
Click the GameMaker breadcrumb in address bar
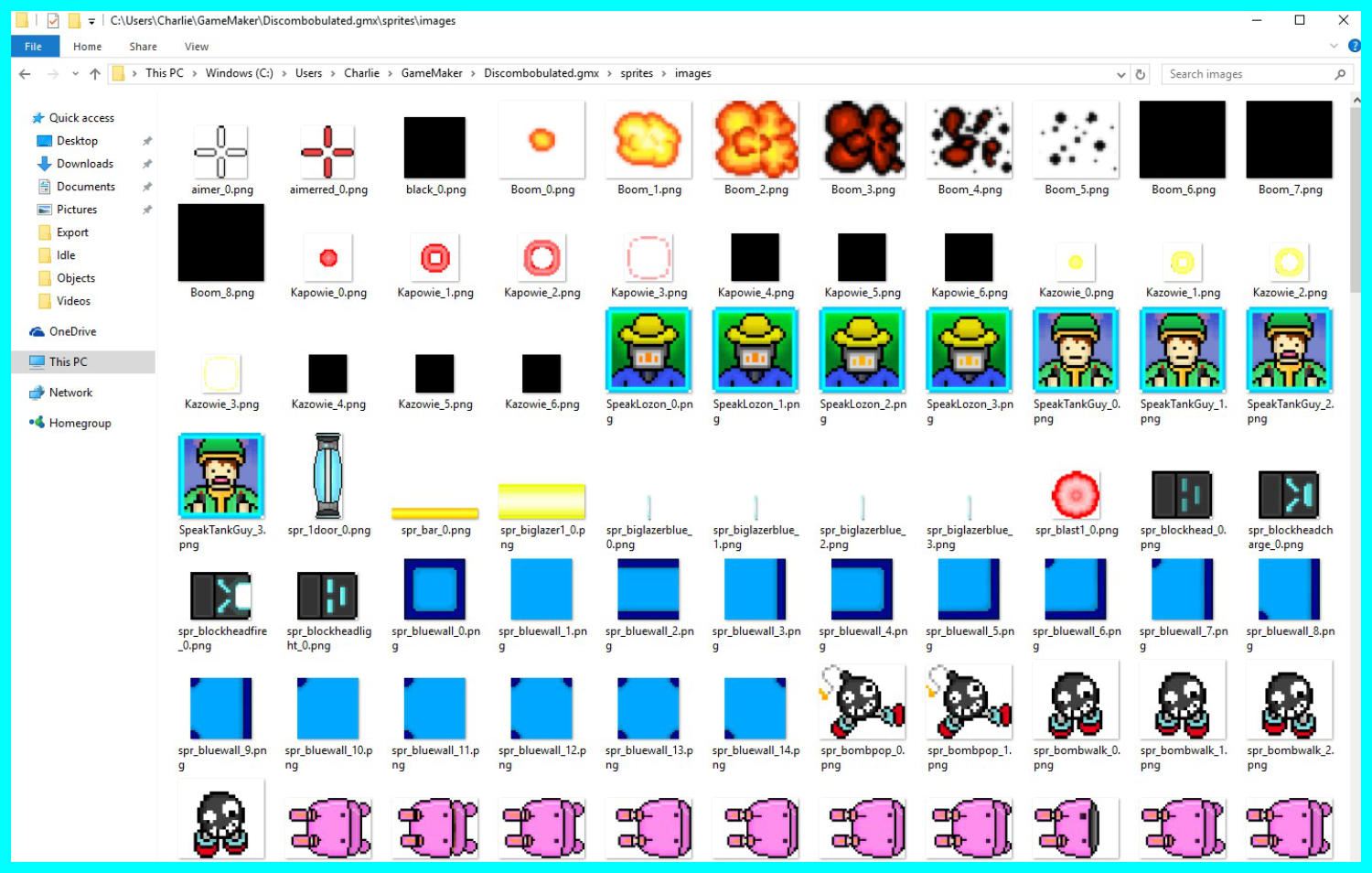pyautogui.click(x=431, y=73)
